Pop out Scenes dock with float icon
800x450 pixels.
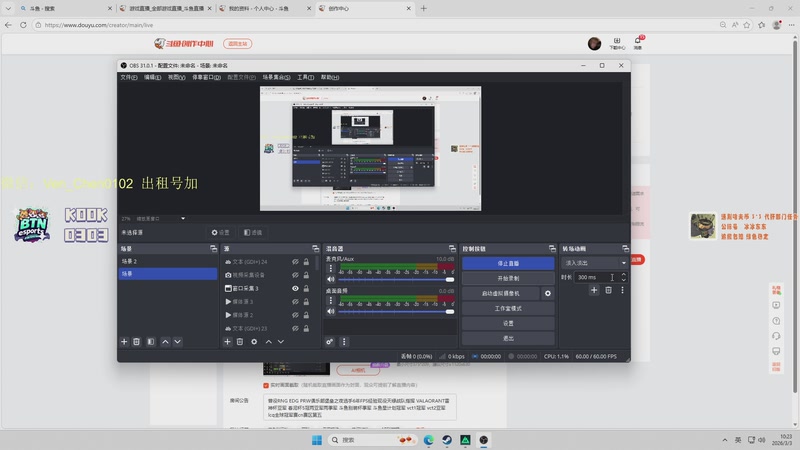coord(213,248)
